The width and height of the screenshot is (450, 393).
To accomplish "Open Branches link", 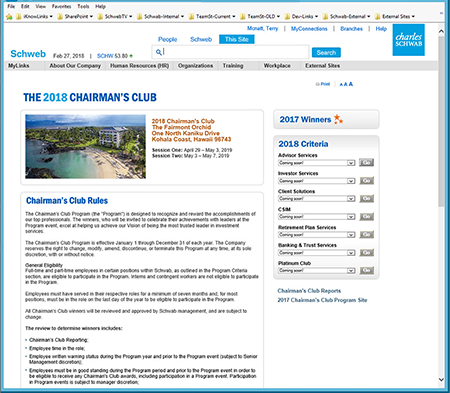I will (351, 29).
